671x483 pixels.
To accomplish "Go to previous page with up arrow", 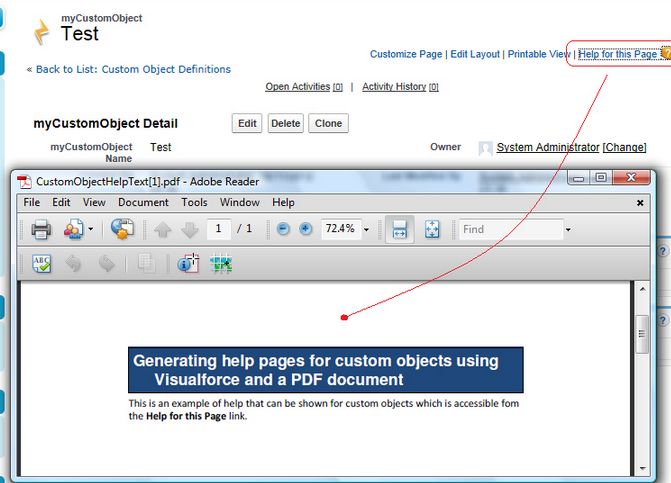I will [x=163, y=230].
